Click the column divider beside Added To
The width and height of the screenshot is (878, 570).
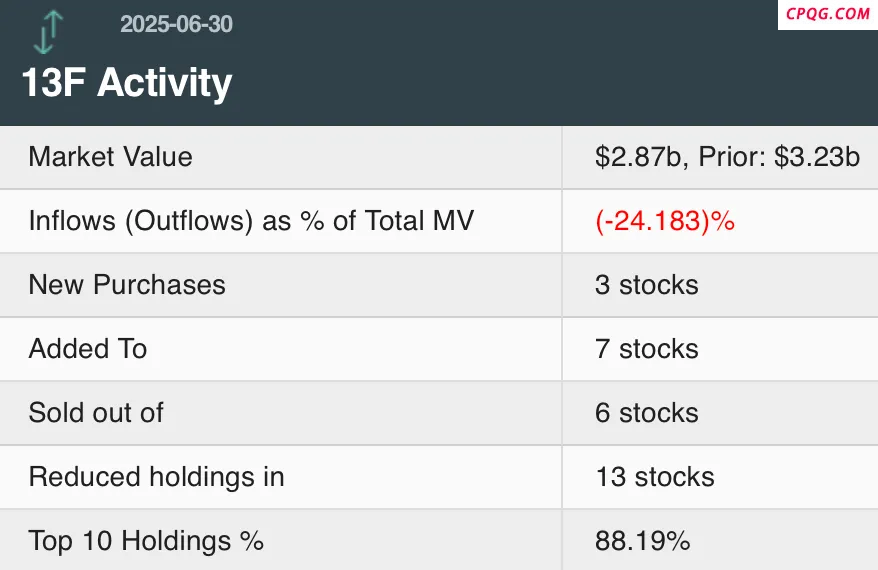562,348
